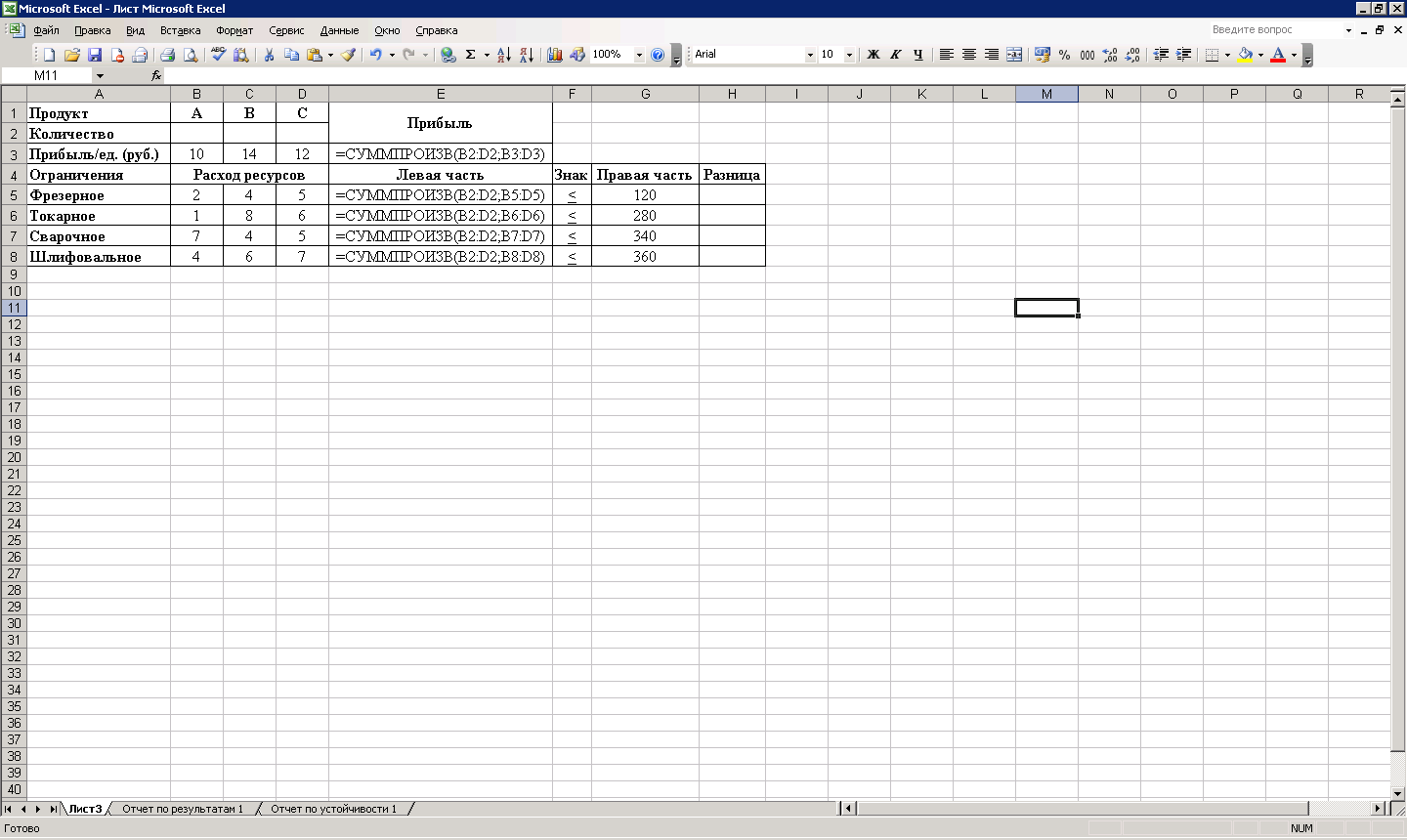Select column M header
Viewport: 1407px width, 840px height.
click(1046, 94)
